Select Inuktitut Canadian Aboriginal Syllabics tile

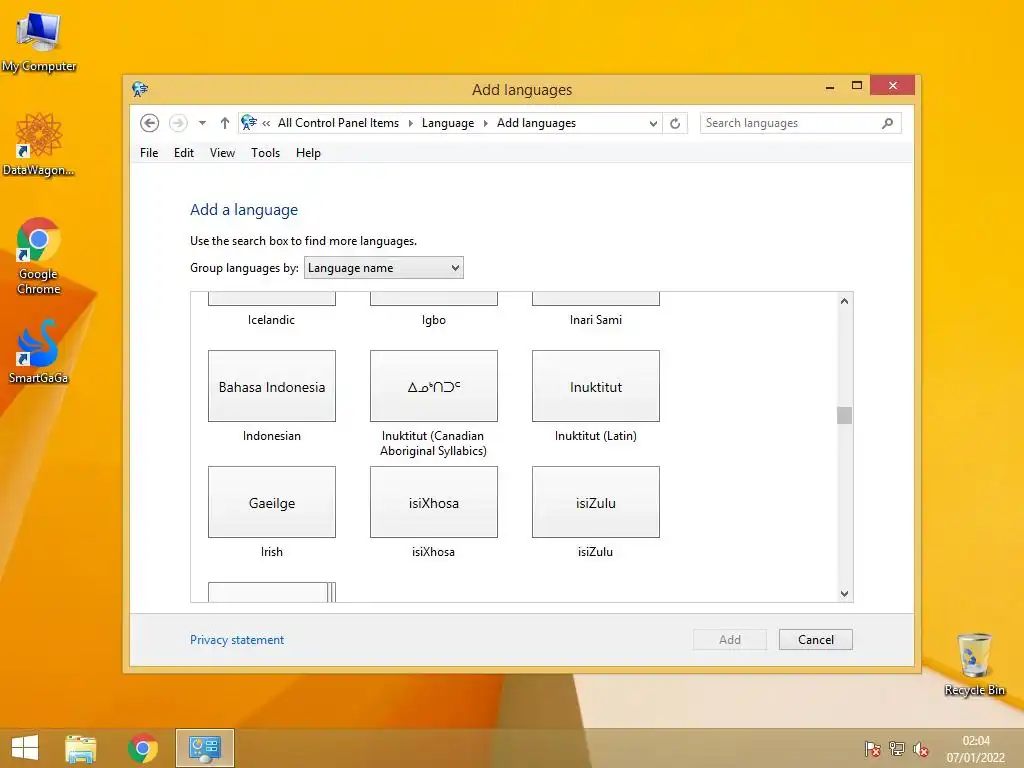(434, 386)
